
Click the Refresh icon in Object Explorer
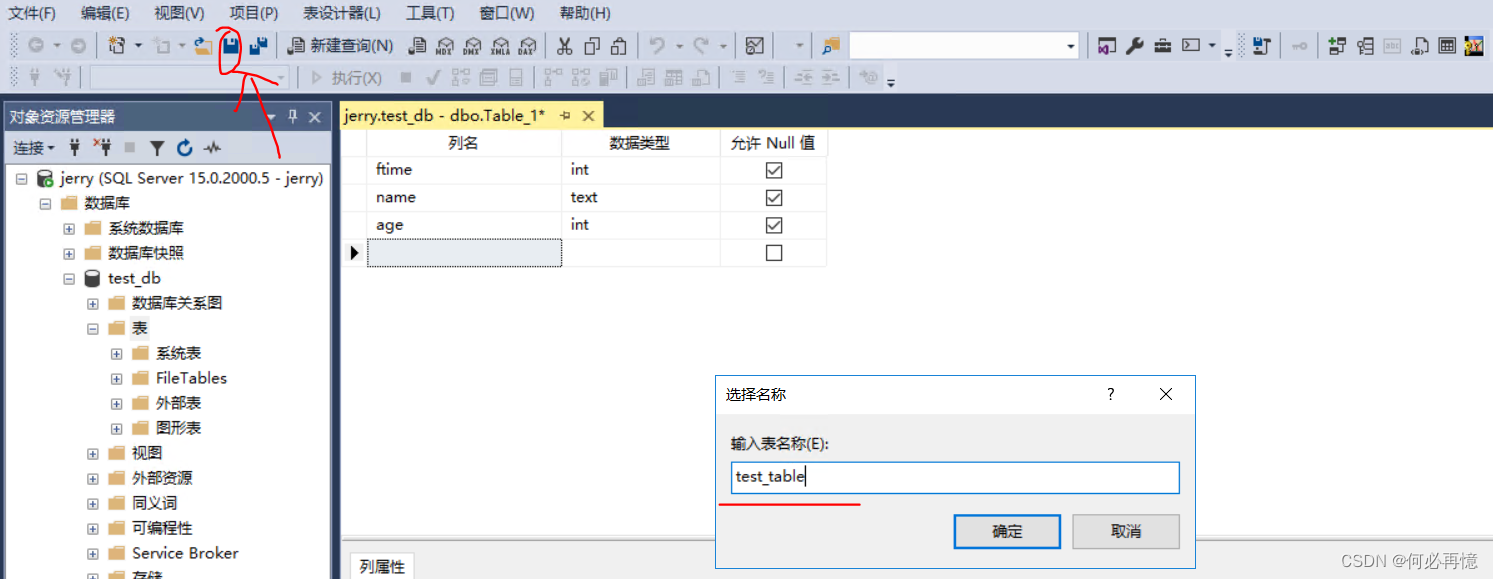click(185, 148)
